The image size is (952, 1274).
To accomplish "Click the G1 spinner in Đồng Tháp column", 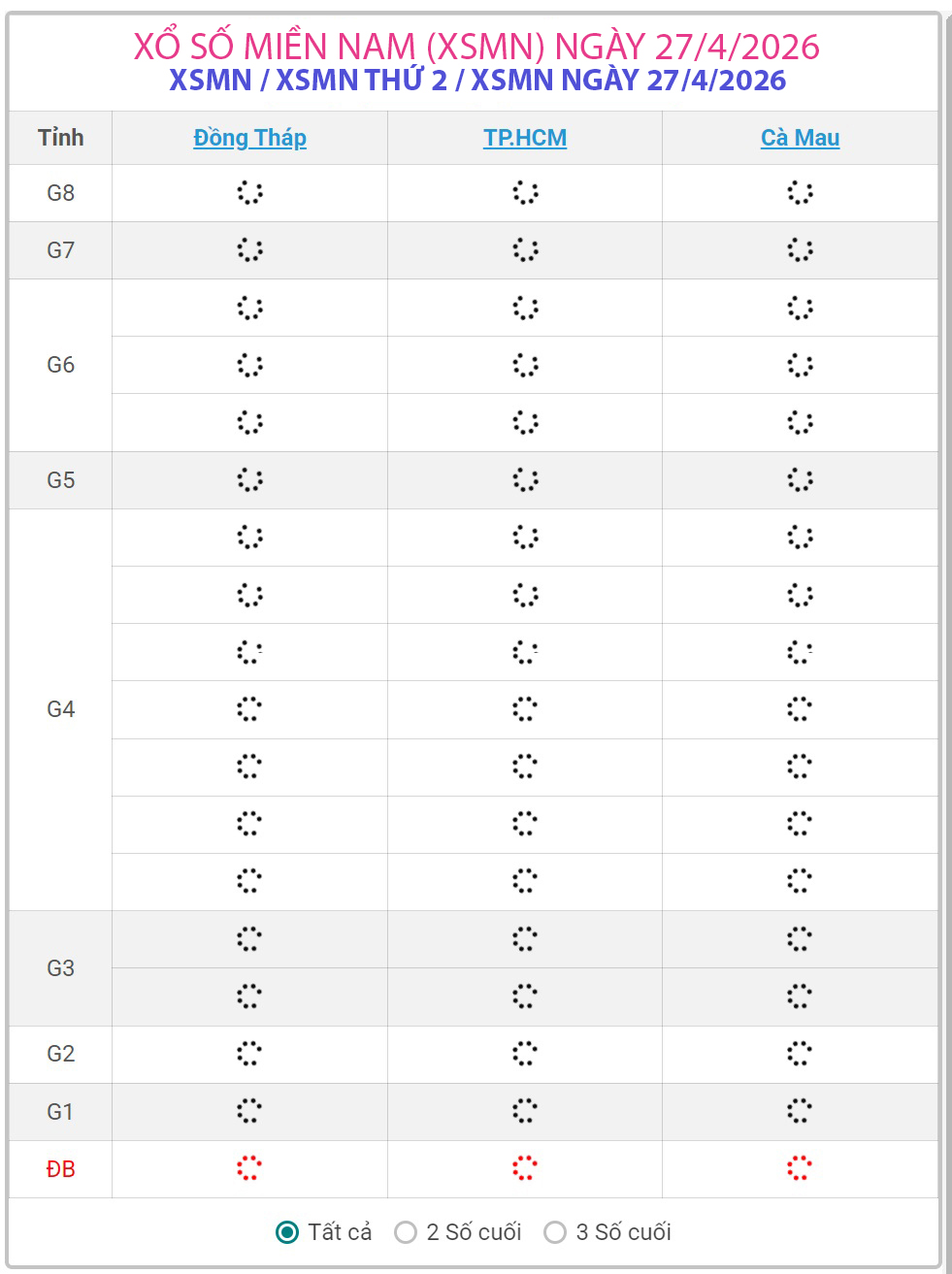I will tap(249, 1111).
